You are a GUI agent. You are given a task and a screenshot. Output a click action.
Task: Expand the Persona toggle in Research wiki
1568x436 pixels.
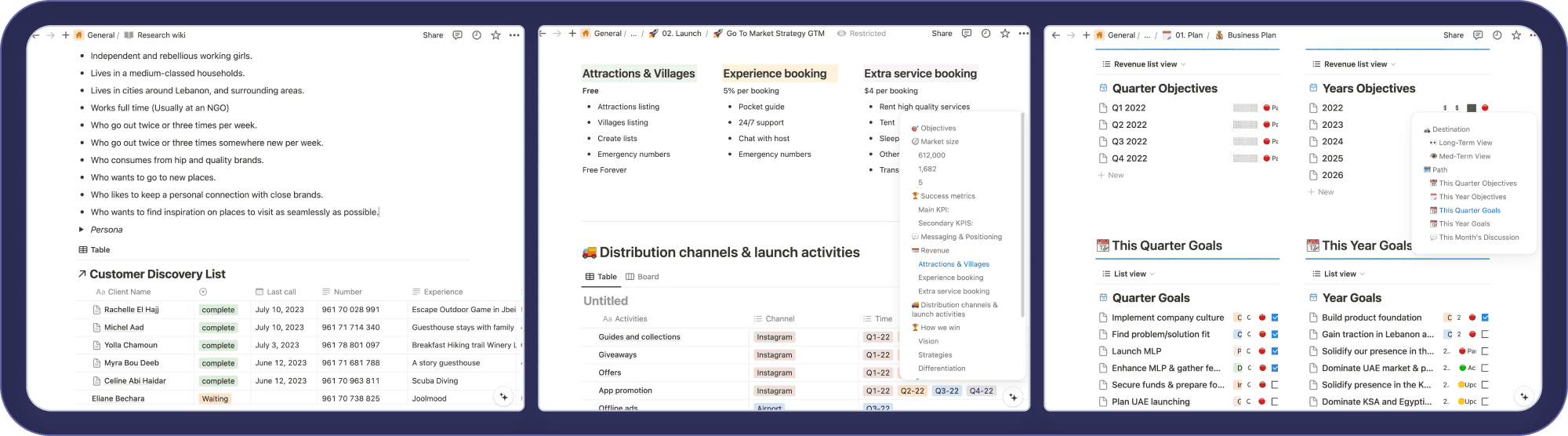(x=82, y=230)
